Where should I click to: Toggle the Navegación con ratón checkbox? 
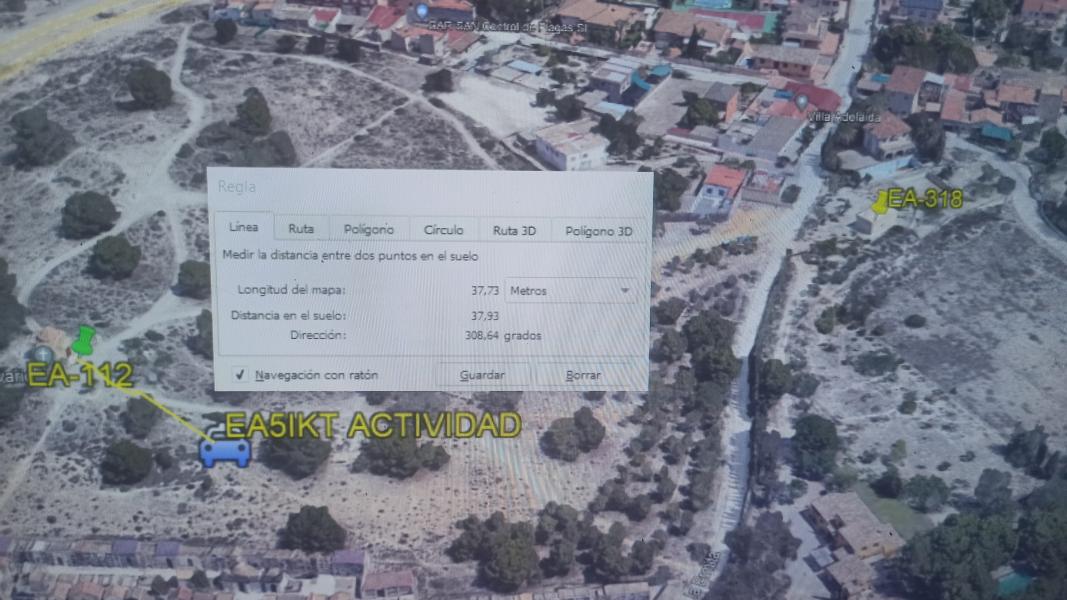coord(240,375)
